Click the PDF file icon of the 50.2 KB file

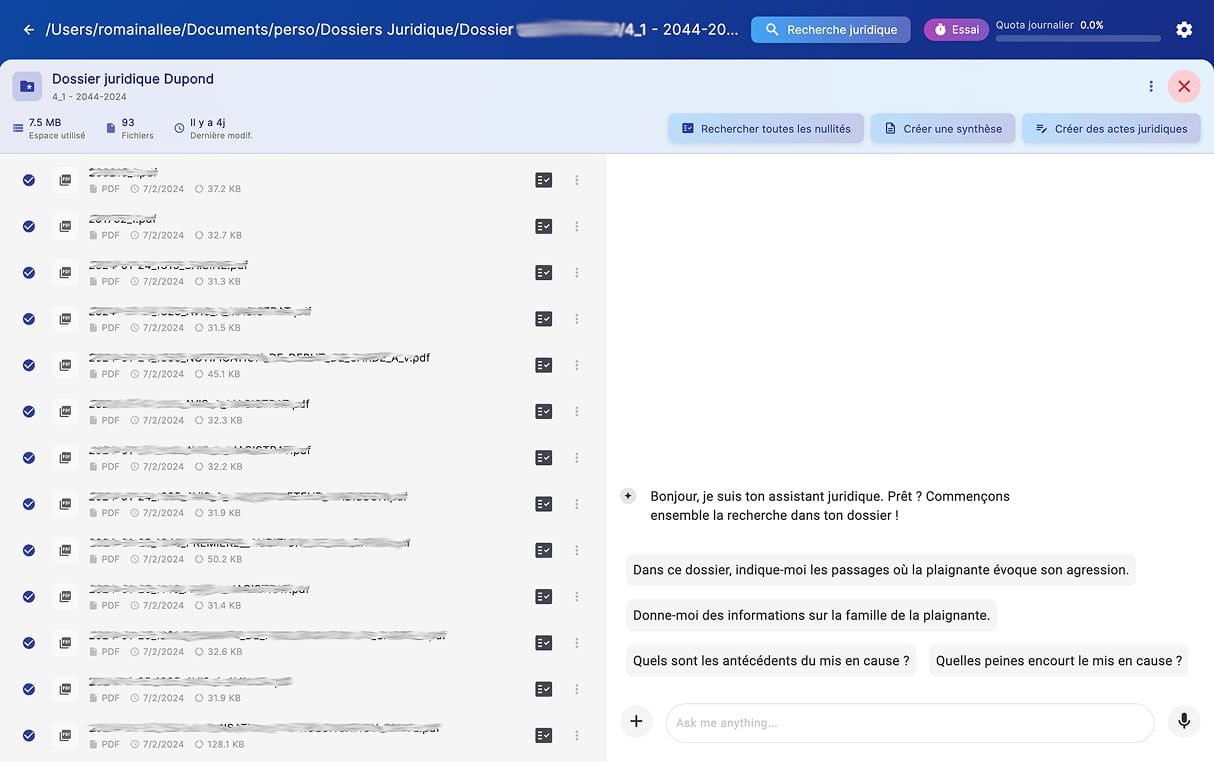click(65, 550)
